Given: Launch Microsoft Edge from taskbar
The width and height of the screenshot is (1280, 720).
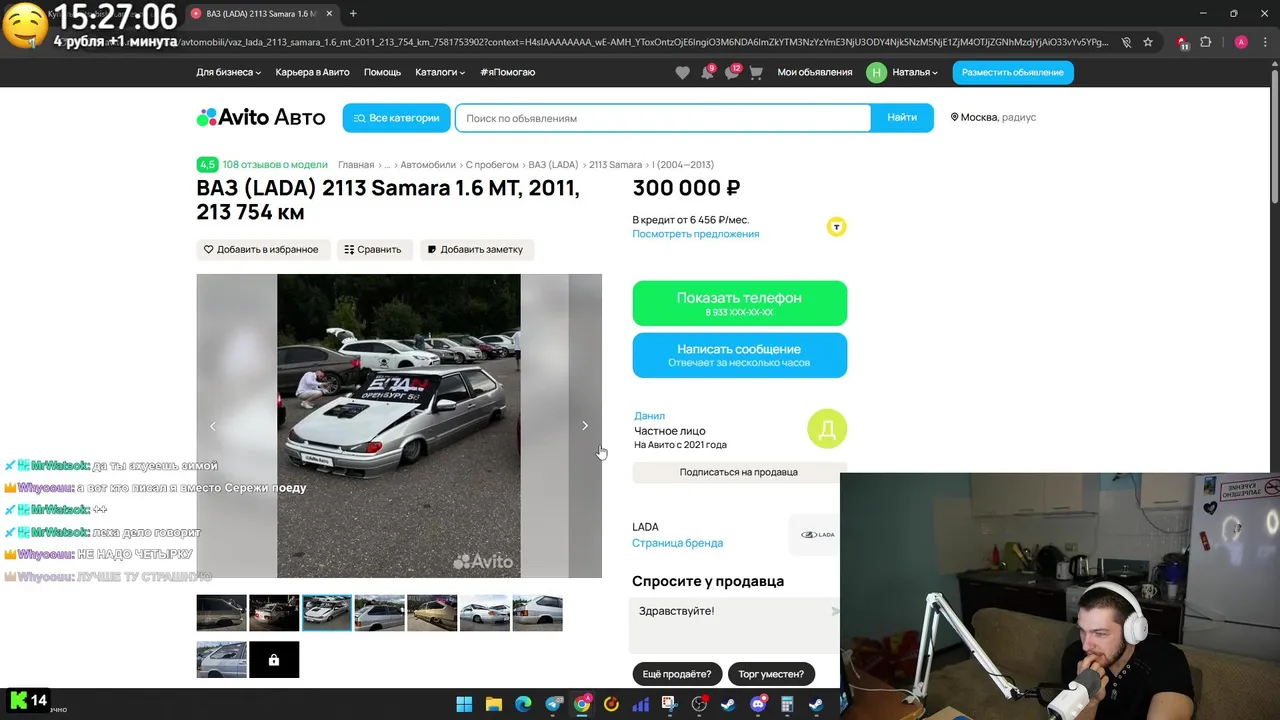Looking at the screenshot, I should coord(523,704).
